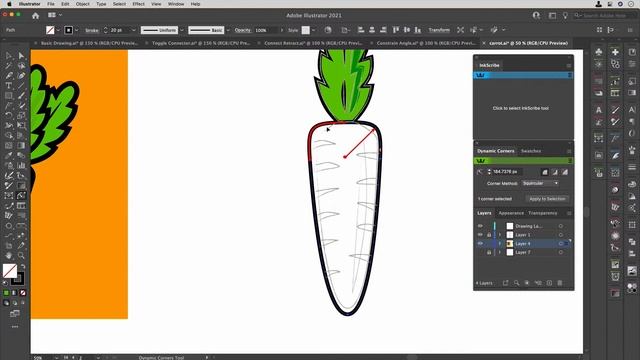Image resolution: width=640 pixels, height=360 pixels.
Task: Select the Selection arrow tool
Action: (9, 56)
